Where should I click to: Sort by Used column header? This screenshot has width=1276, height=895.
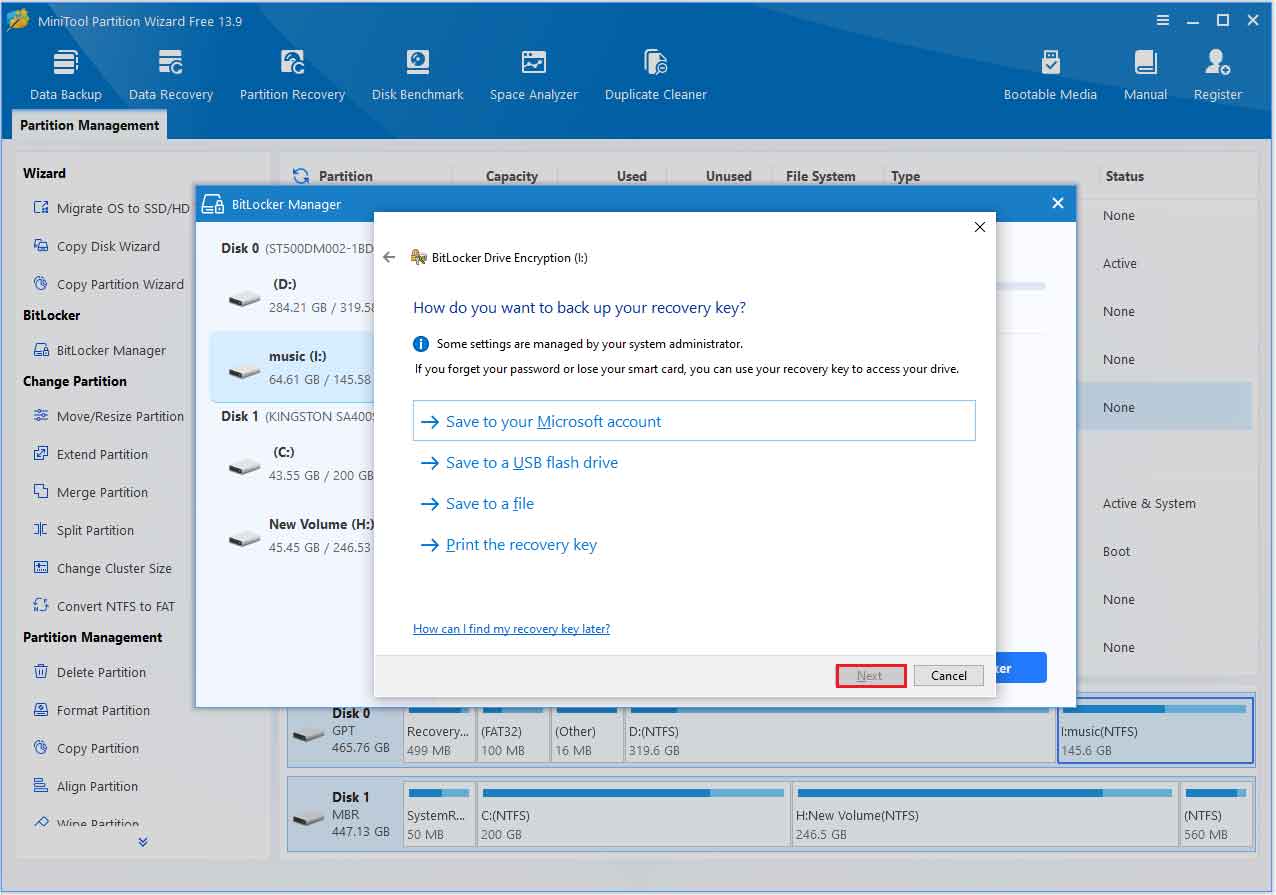point(631,176)
